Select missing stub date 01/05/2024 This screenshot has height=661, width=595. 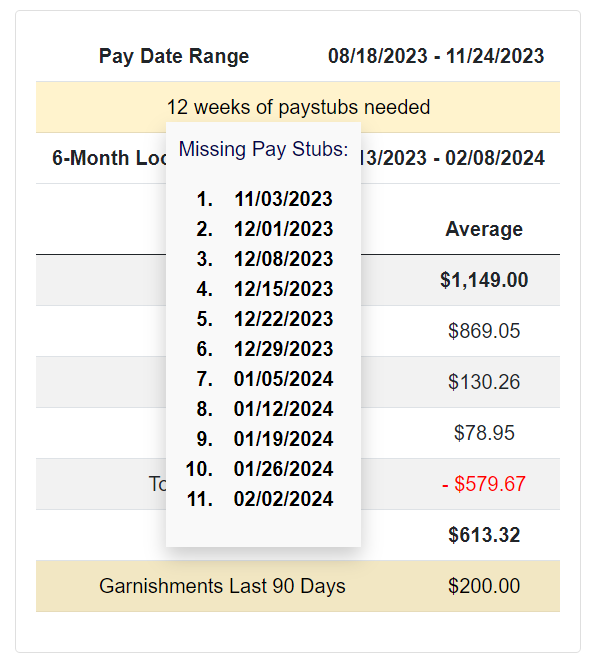coord(283,379)
